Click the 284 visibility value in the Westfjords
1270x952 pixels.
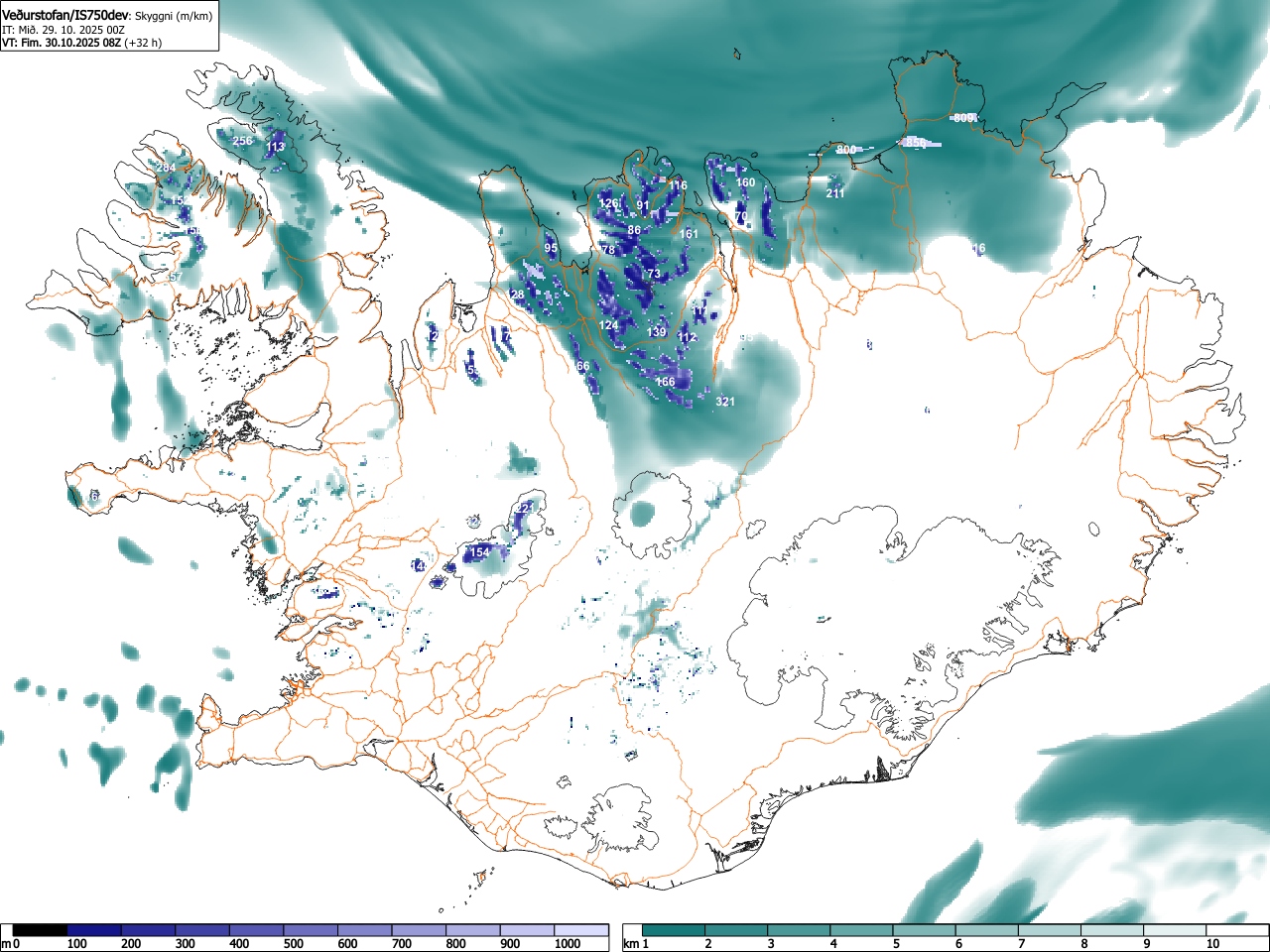click(x=166, y=168)
